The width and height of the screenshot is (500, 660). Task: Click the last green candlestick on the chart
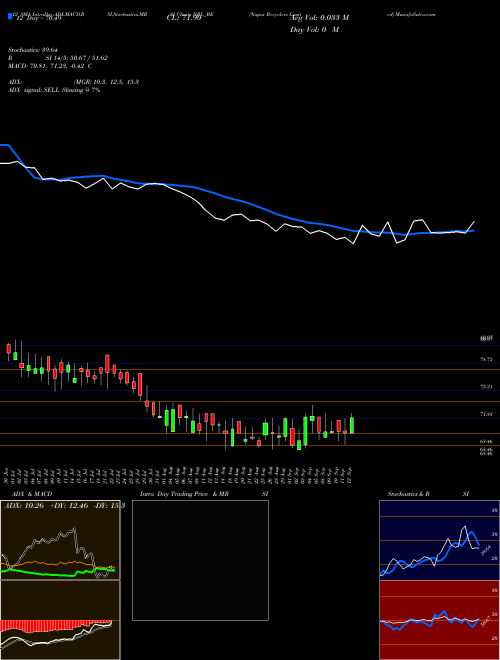[352, 424]
